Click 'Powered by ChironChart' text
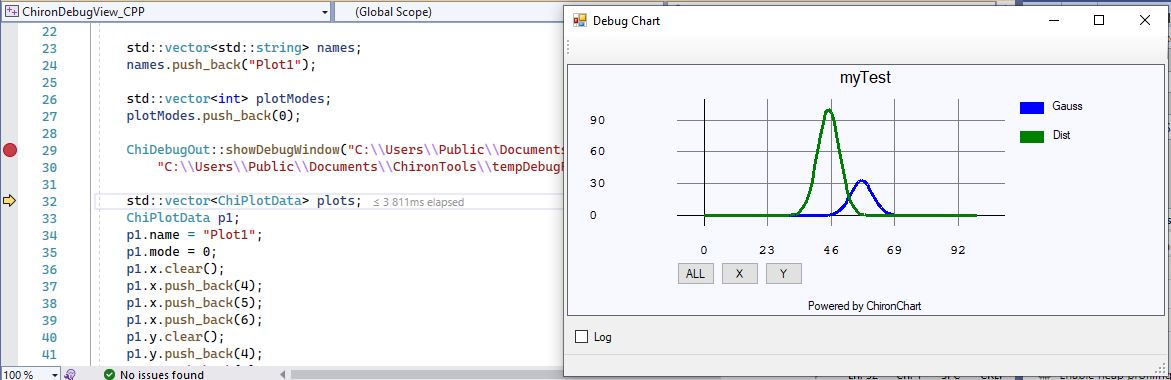The width and height of the screenshot is (1171, 380). point(864,306)
